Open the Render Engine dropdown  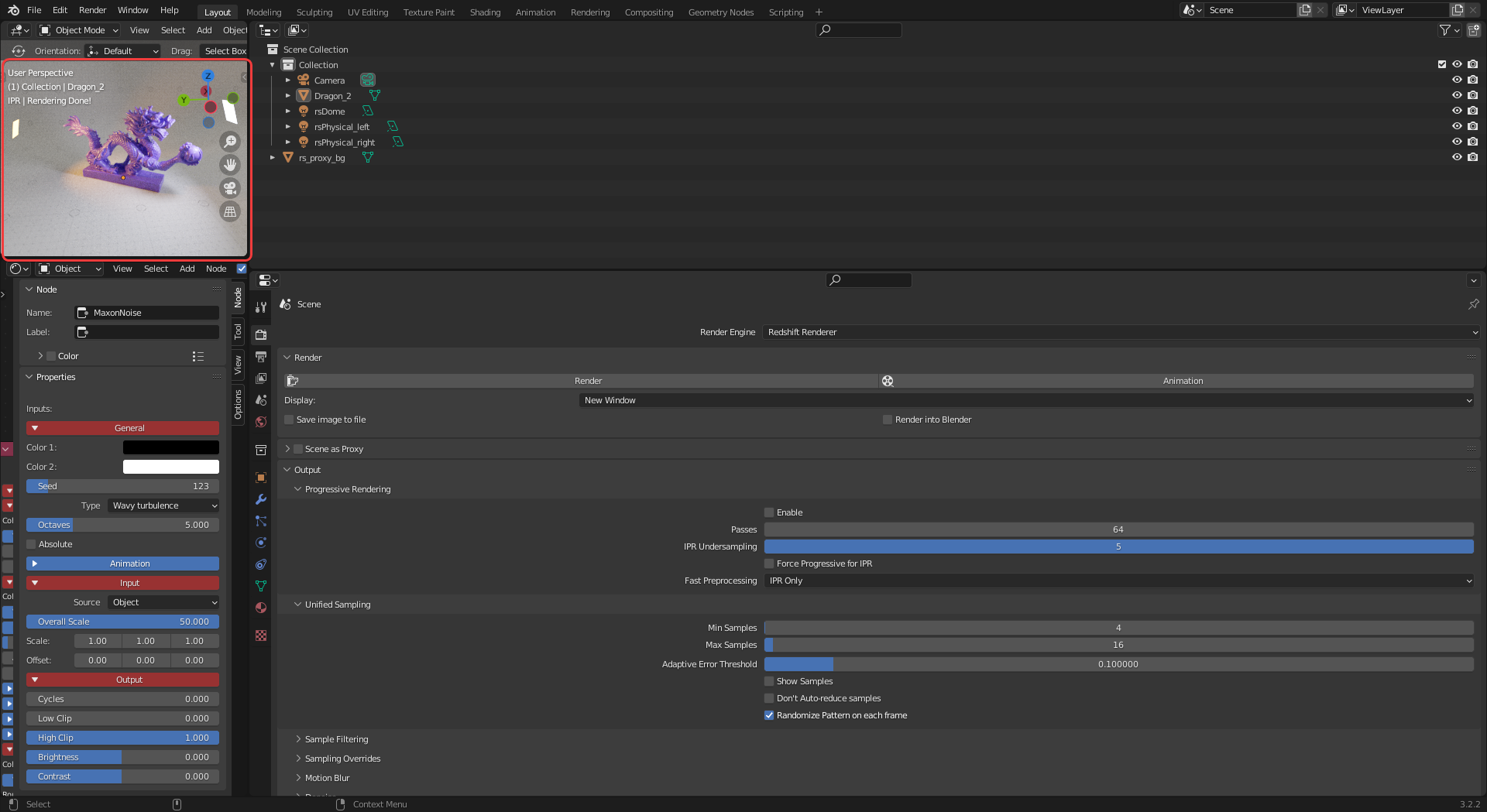(x=1121, y=332)
